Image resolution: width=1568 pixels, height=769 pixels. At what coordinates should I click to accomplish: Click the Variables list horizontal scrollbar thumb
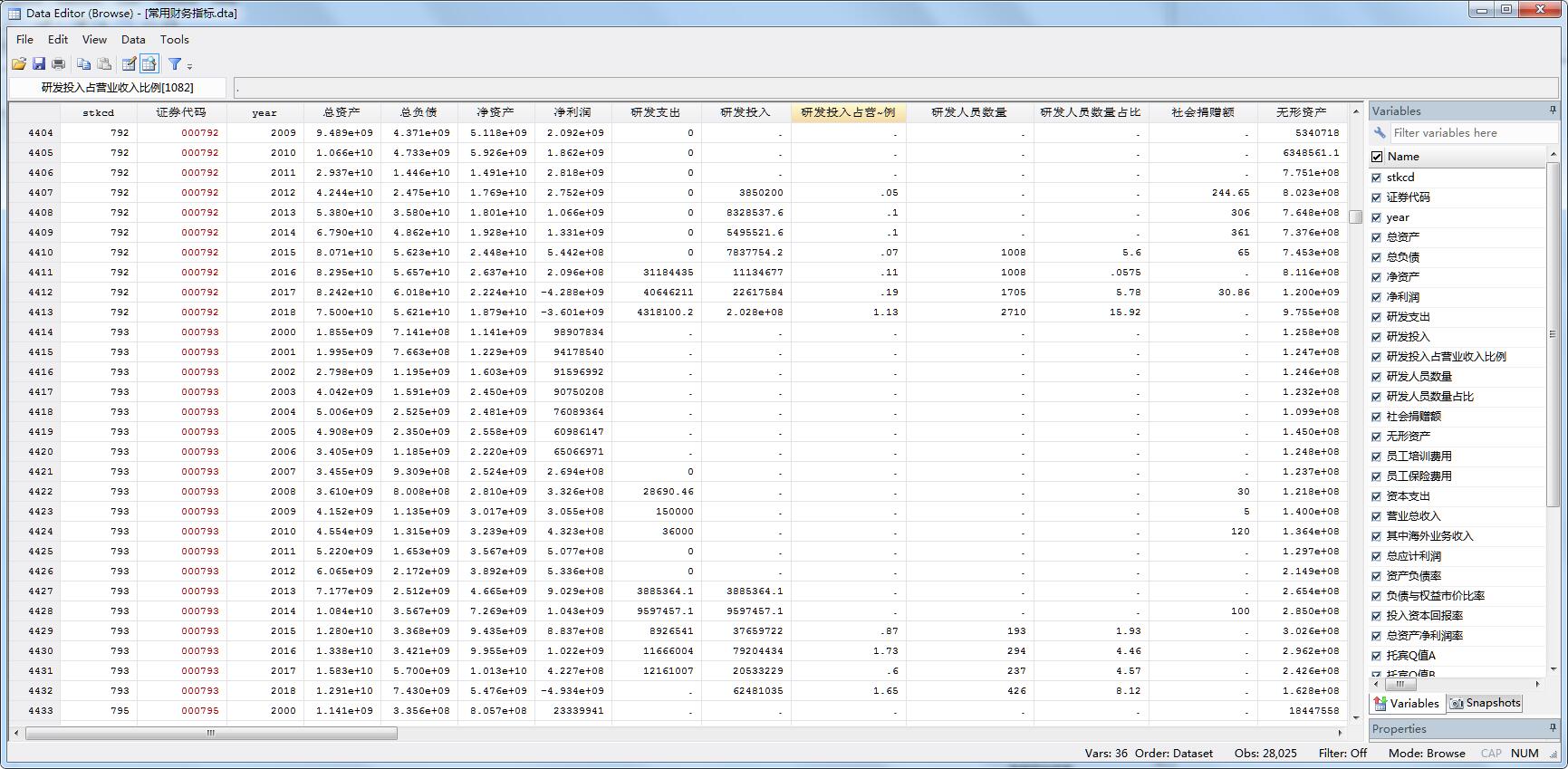[x=1400, y=684]
